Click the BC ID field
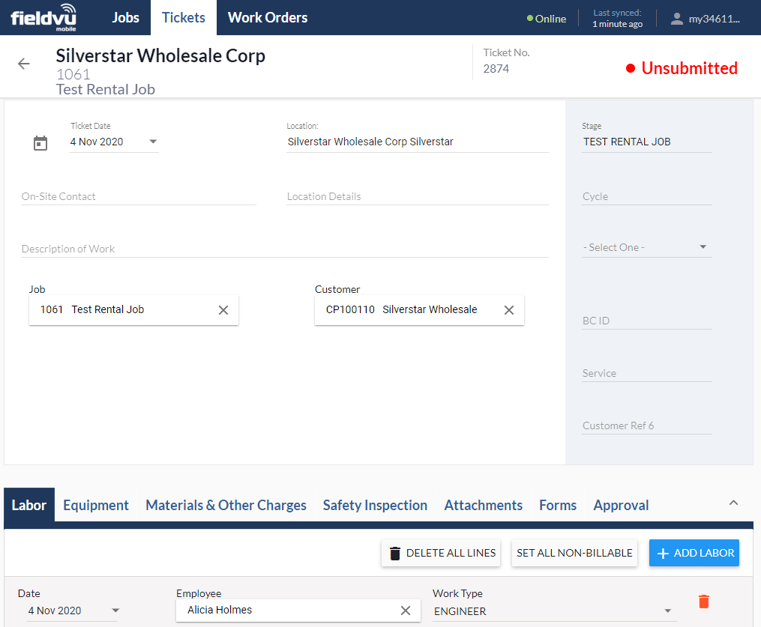Screen dimensions: 761x627 646,321
